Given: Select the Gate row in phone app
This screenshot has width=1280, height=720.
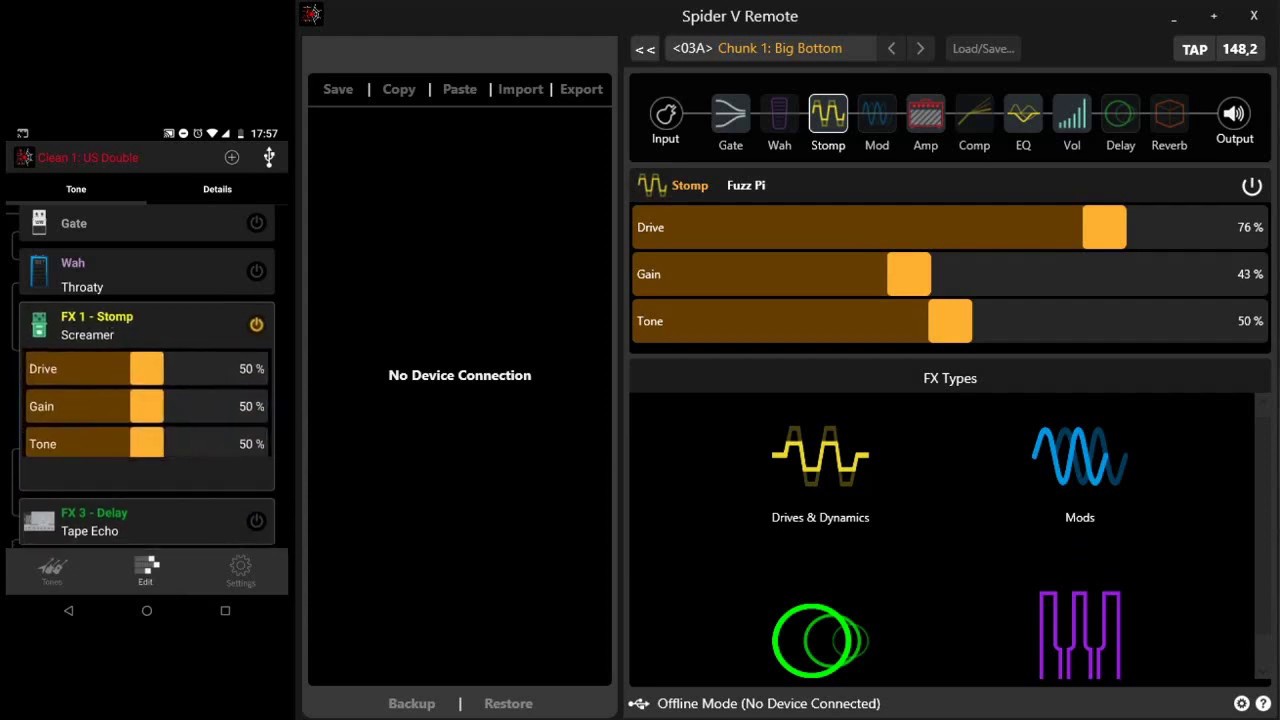Looking at the screenshot, I should [x=147, y=223].
